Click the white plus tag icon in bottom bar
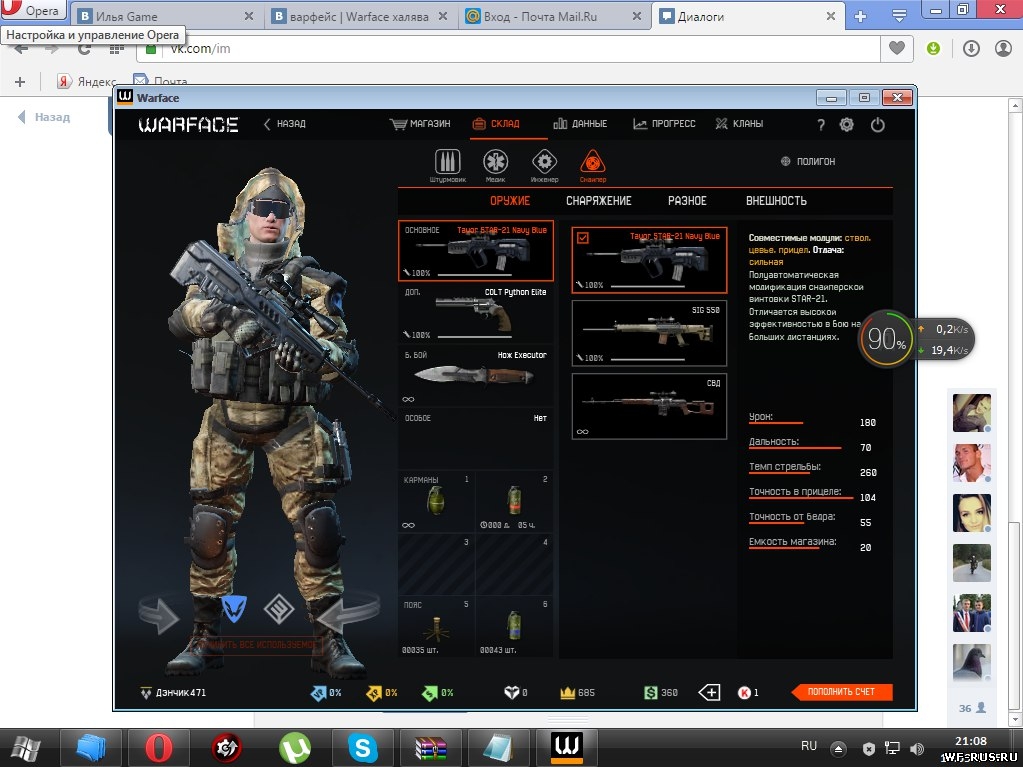Screen dimensions: 1023x767 (709, 693)
